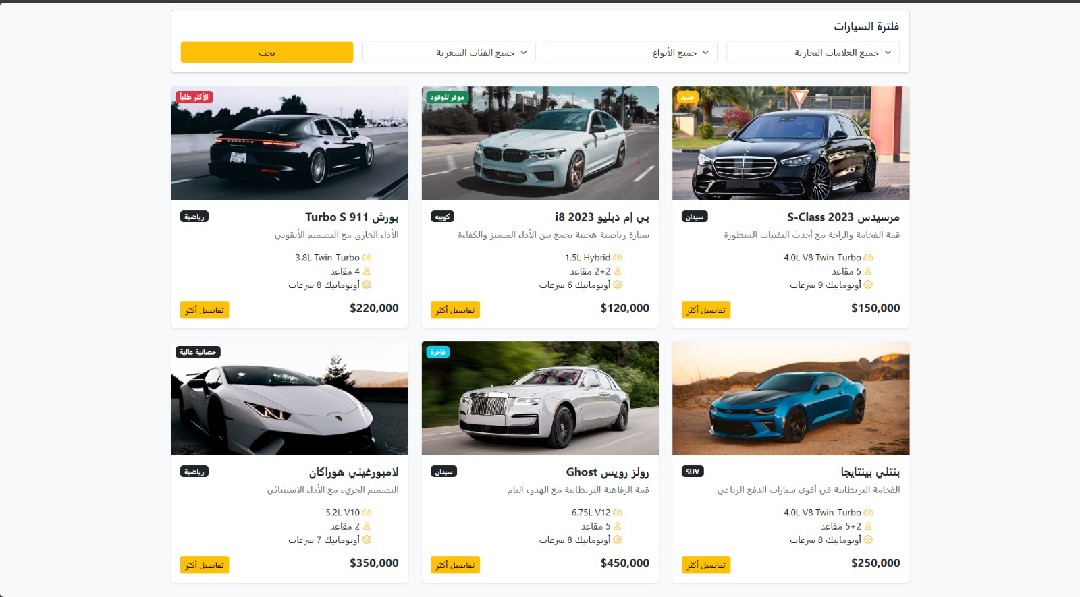Open the all brands filter dropdown
Image resolution: width=1080 pixels, height=597 pixels.
[813, 52]
